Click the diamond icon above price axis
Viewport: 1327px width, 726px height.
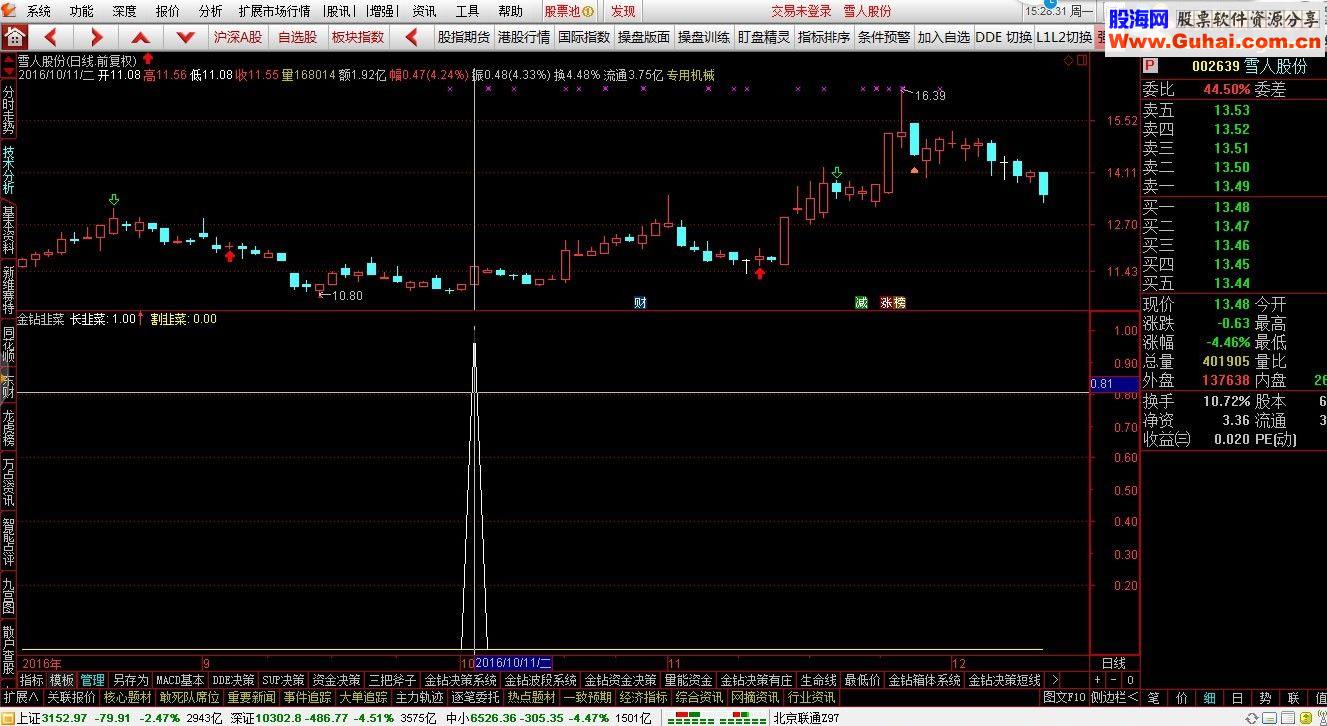point(1069,60)
